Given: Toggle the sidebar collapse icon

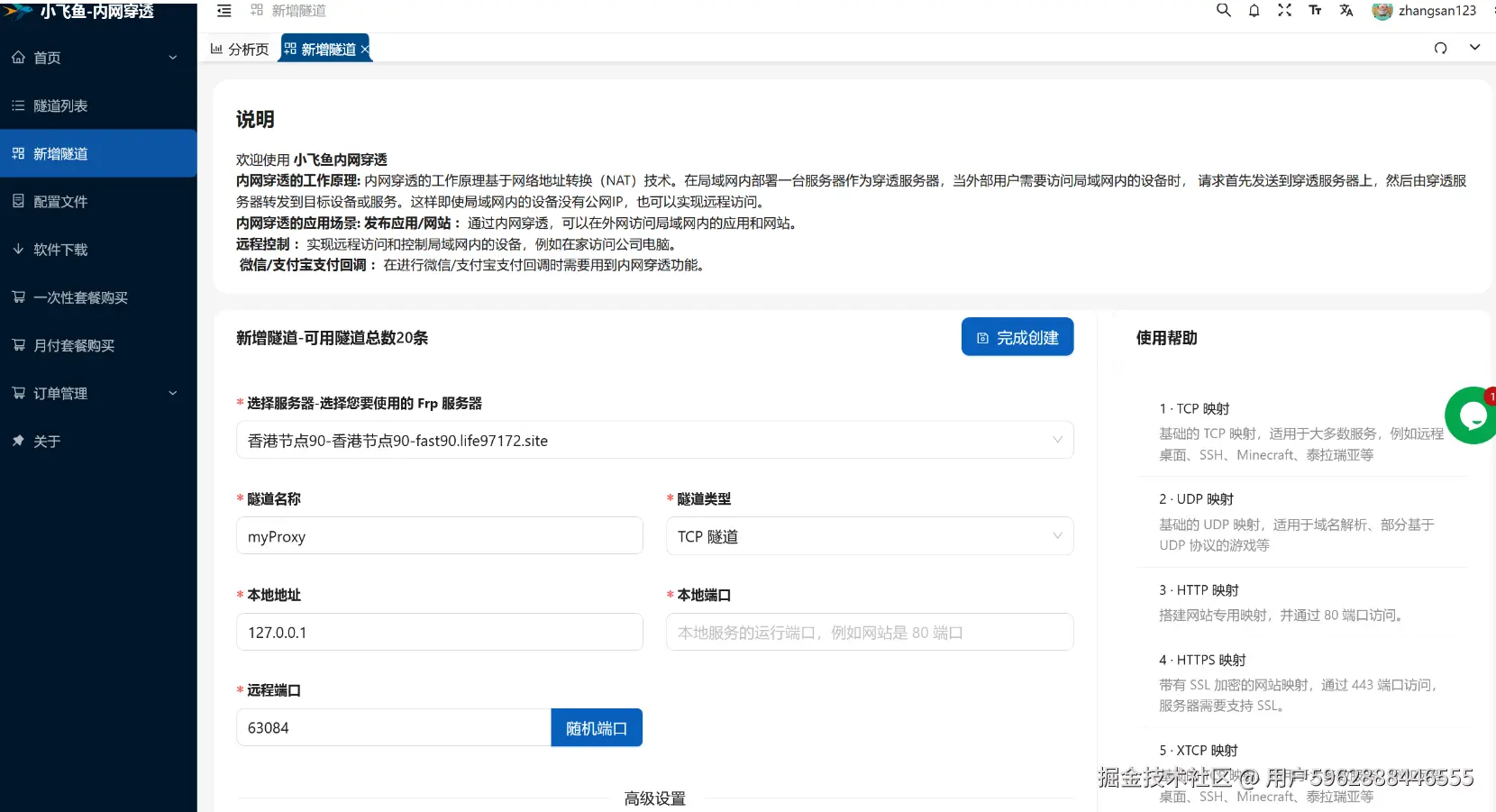Looking at the screenshot, I should click(x=224, y=11).
